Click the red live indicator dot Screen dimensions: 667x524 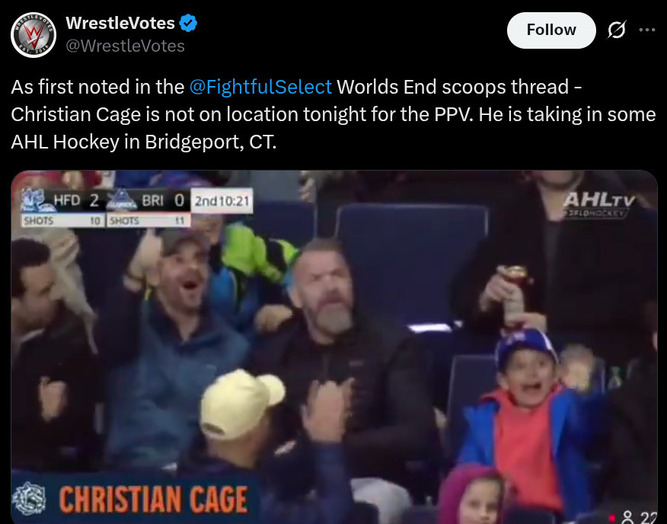(x=613, y=518)
